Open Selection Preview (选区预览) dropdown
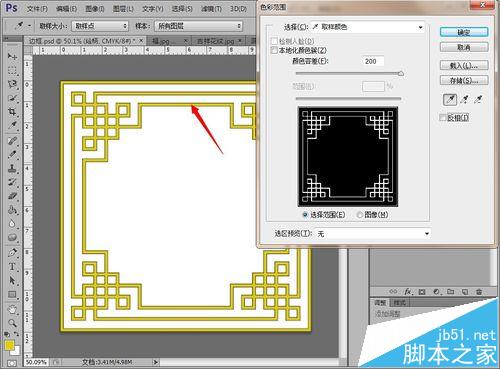Screen dimensions: 500x369 [373, 234]
